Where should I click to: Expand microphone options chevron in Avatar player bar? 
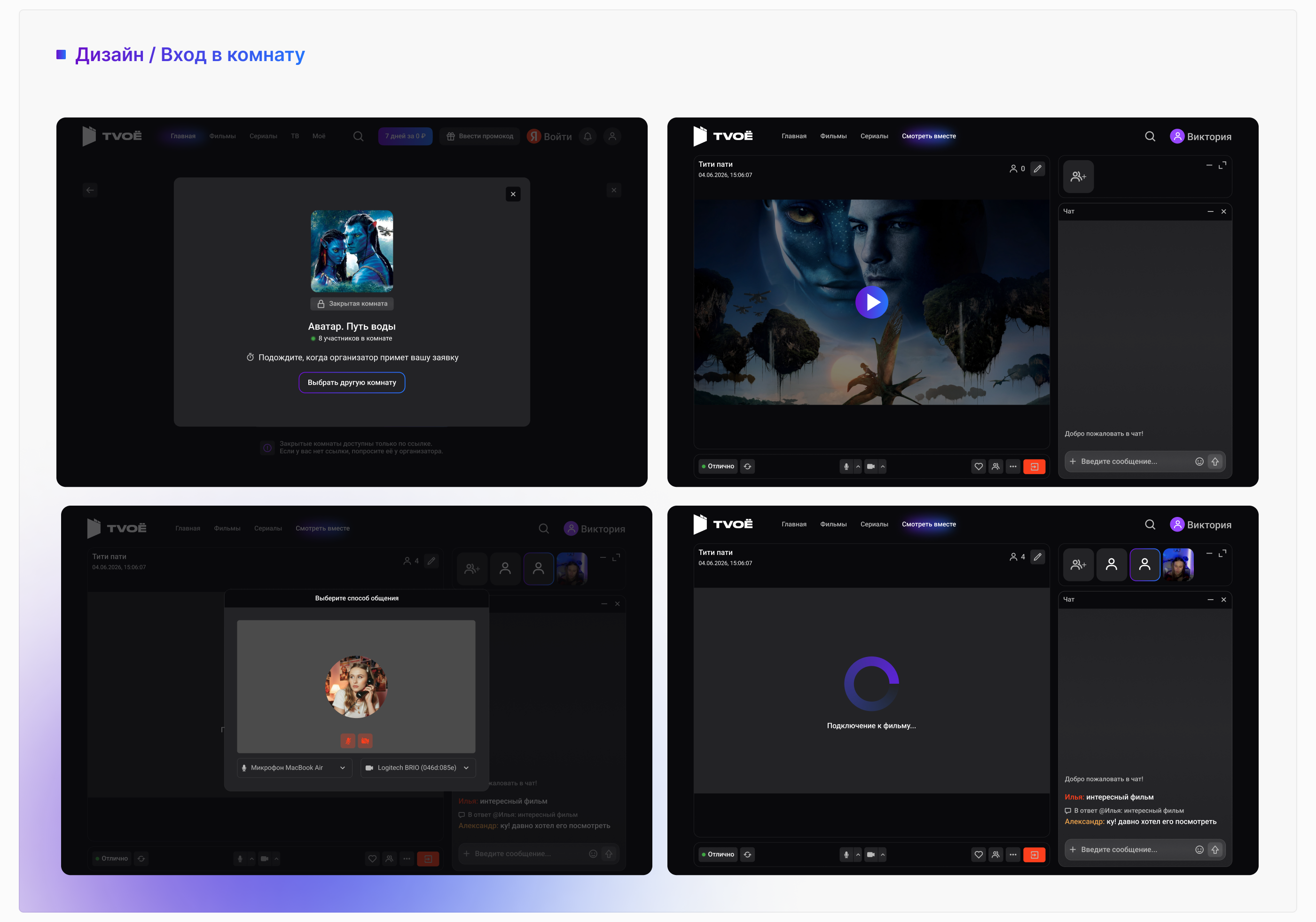click(858, 467)
